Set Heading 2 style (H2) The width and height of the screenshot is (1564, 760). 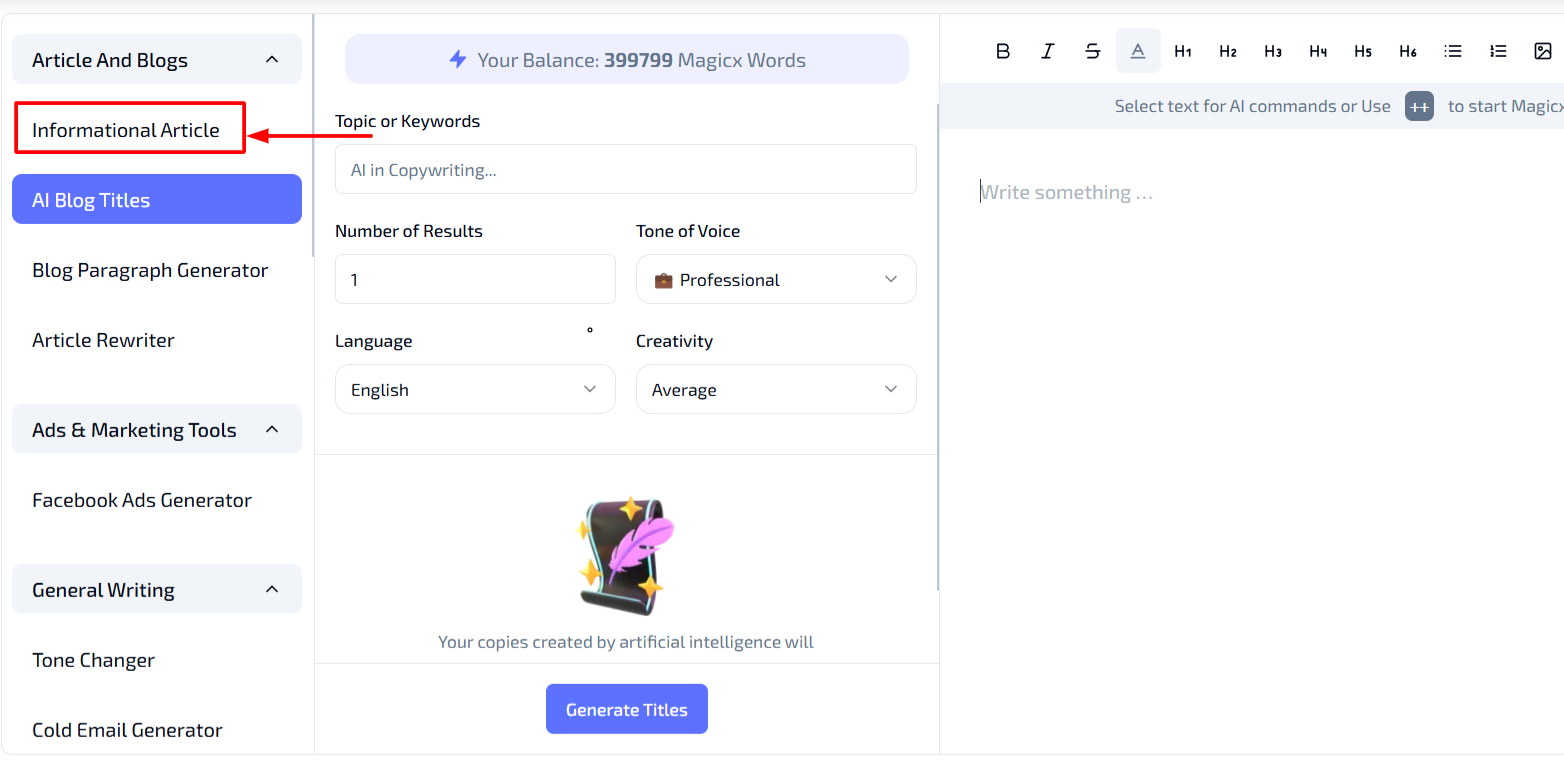pos(1228,51)
